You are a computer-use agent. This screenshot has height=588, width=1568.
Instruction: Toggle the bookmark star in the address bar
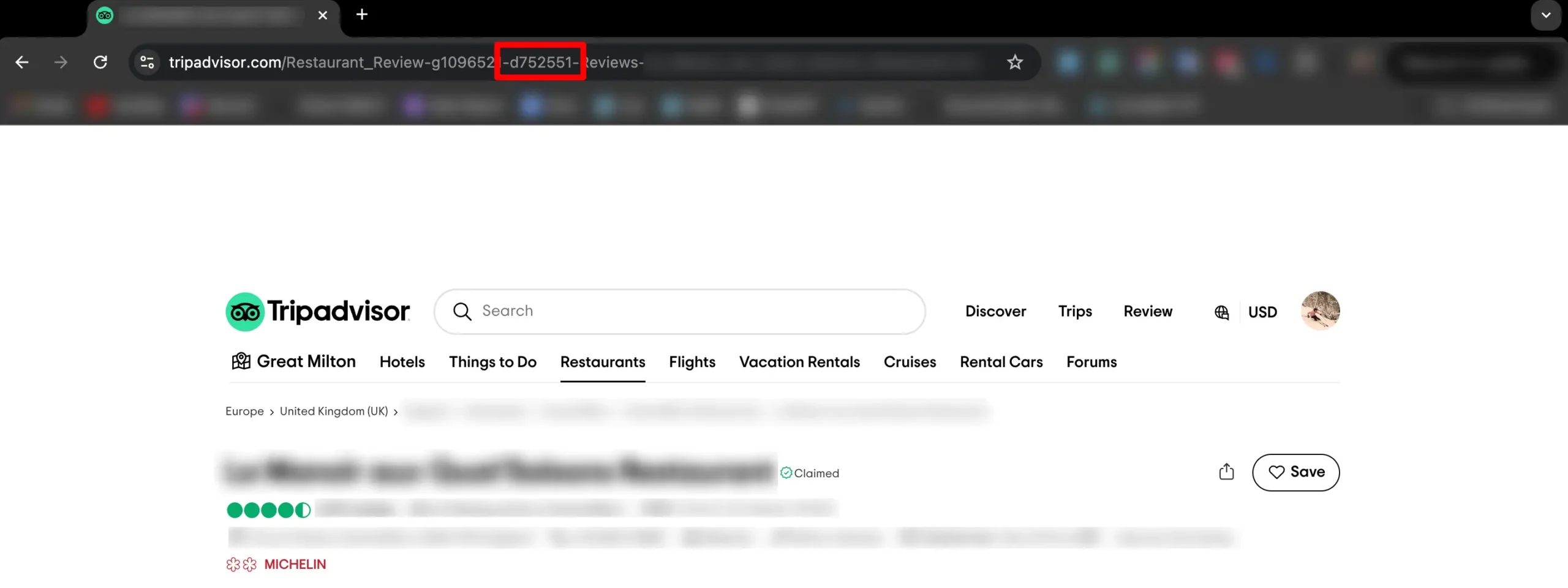pos(1014,62)
